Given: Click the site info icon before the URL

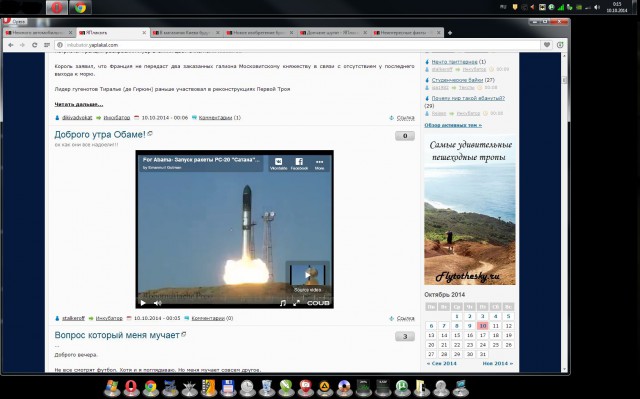Looking at the screenshot, I should point(60,45).
